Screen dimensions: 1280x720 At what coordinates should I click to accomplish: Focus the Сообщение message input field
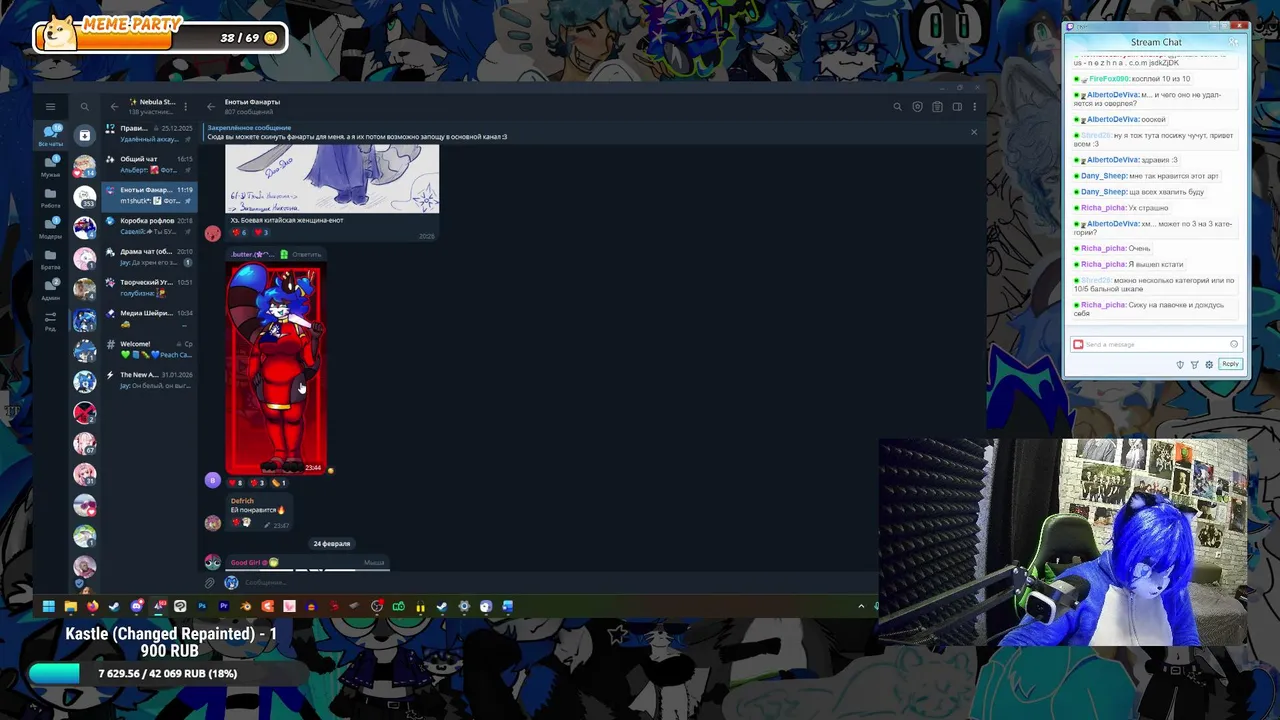pyautogui.click(x=560, y=583)
